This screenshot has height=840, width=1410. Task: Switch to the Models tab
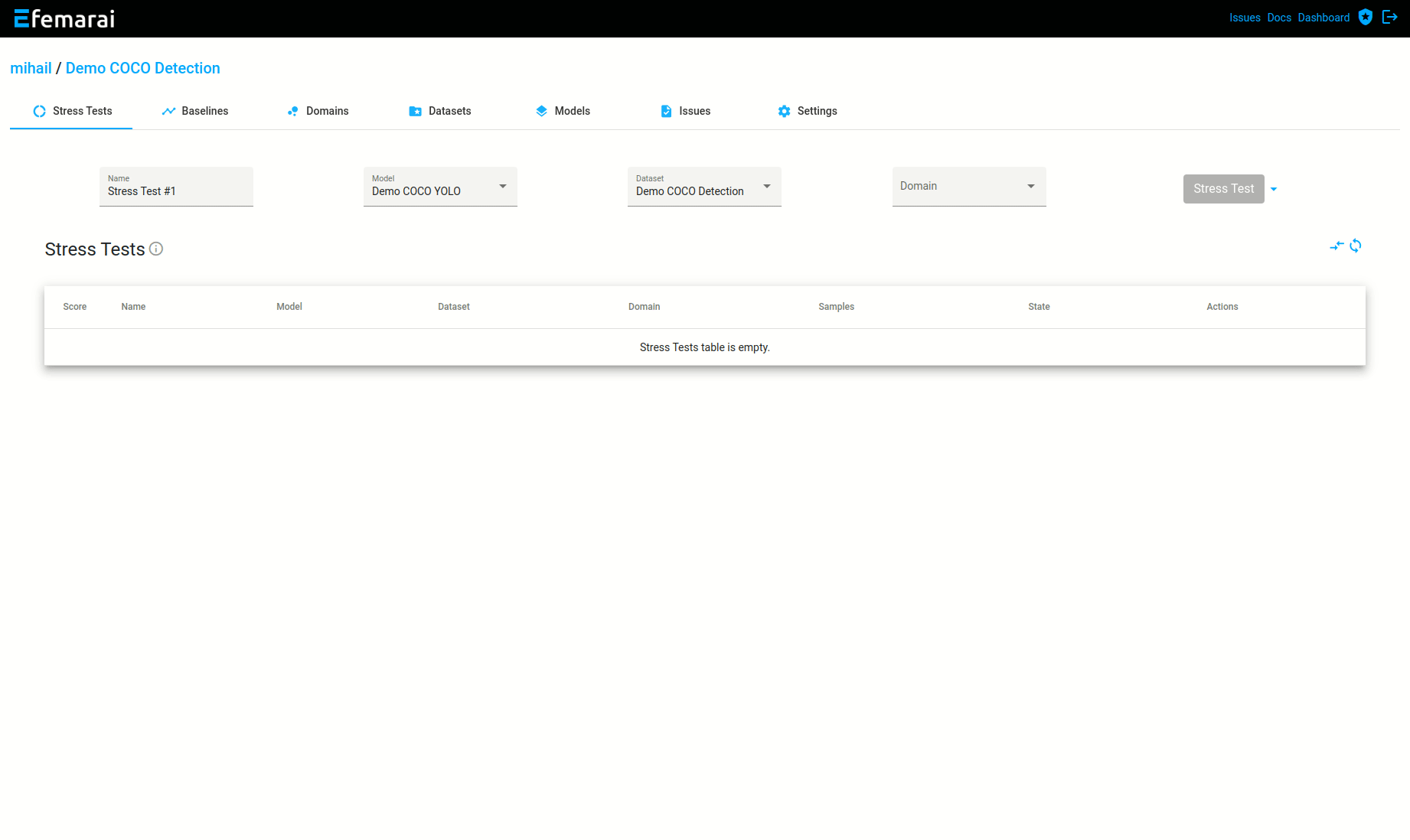(563, 111)
